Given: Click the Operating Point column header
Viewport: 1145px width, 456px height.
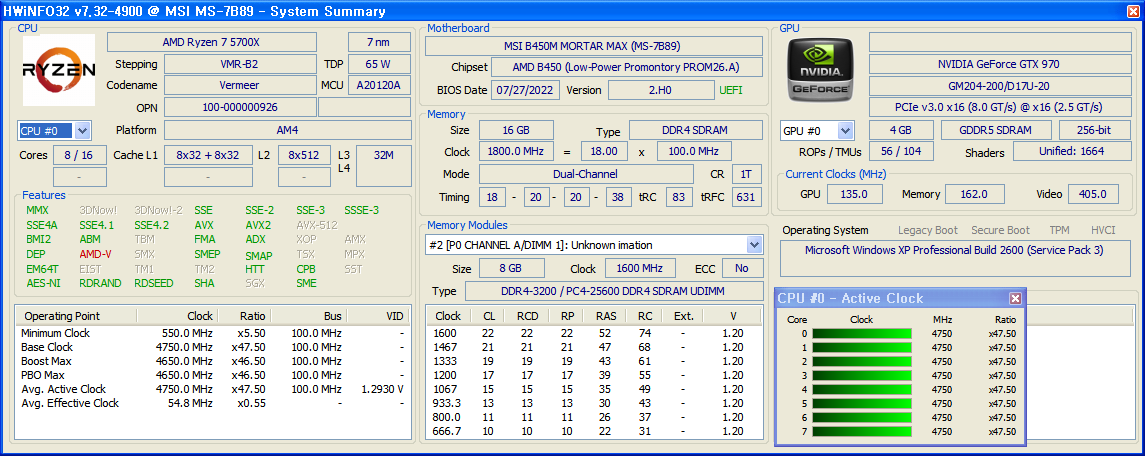Looking at the screenshot, I should [76, 316].
